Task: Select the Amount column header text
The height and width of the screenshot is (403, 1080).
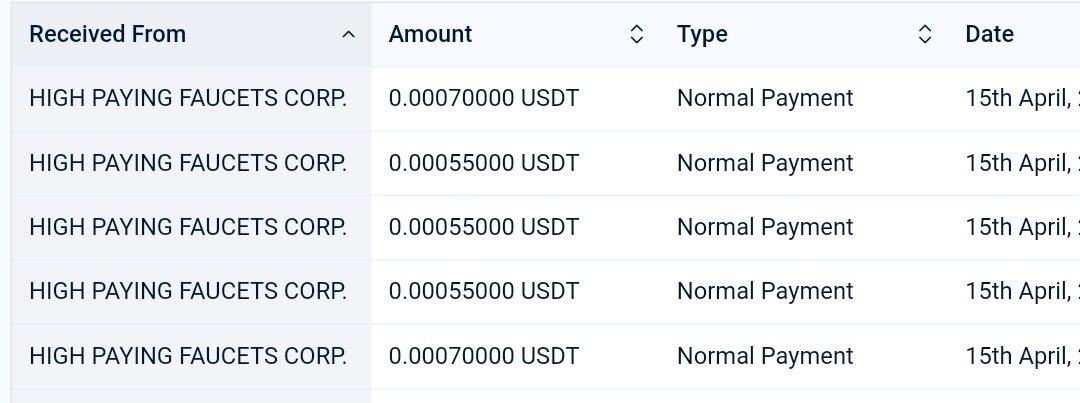Action: click(430, 34)
